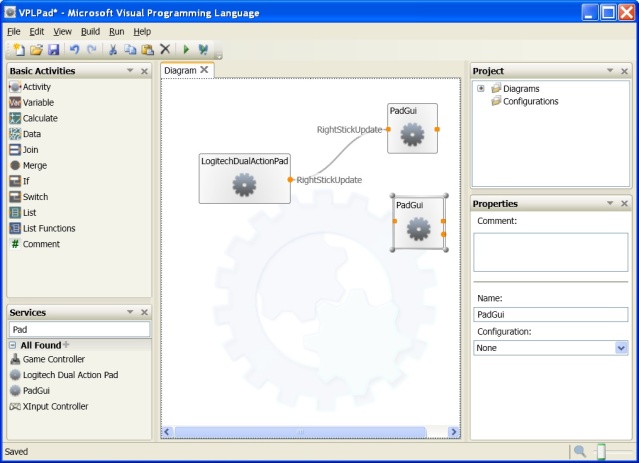Close the Project panel
The width and height of the screenshot is (639, 463).
[624, 71]
